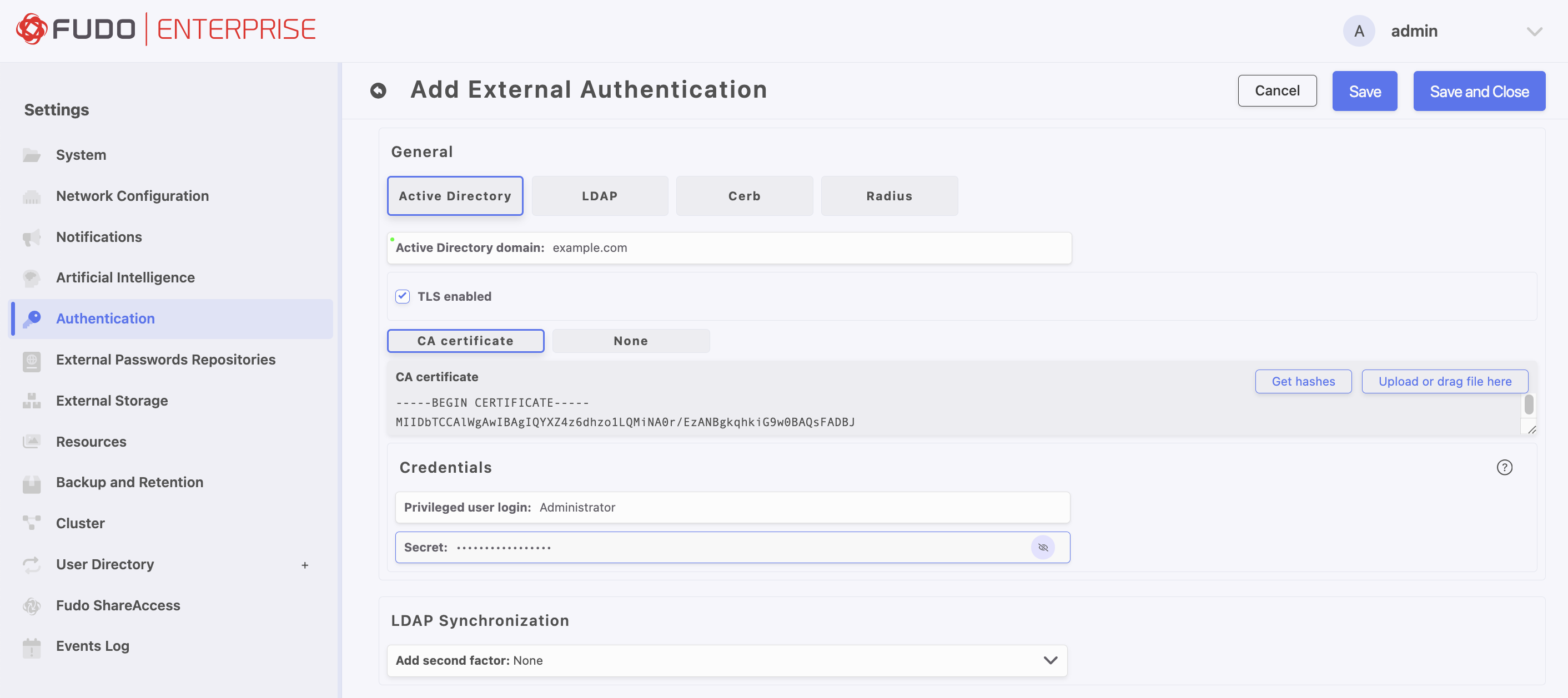This screenshot has height=698, width=1568.
Task: Open System settings via its folder icon
Action: 32,155
